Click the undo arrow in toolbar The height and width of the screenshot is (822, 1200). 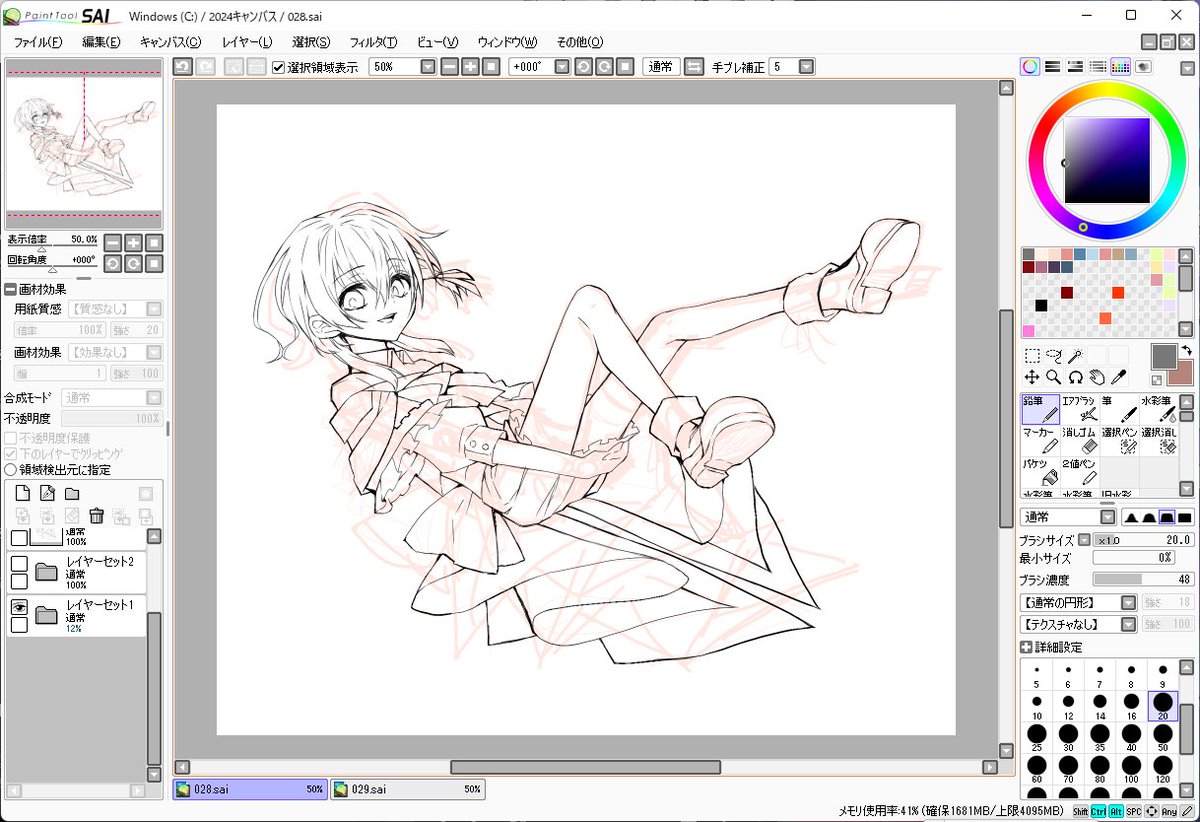pos(183,67)
